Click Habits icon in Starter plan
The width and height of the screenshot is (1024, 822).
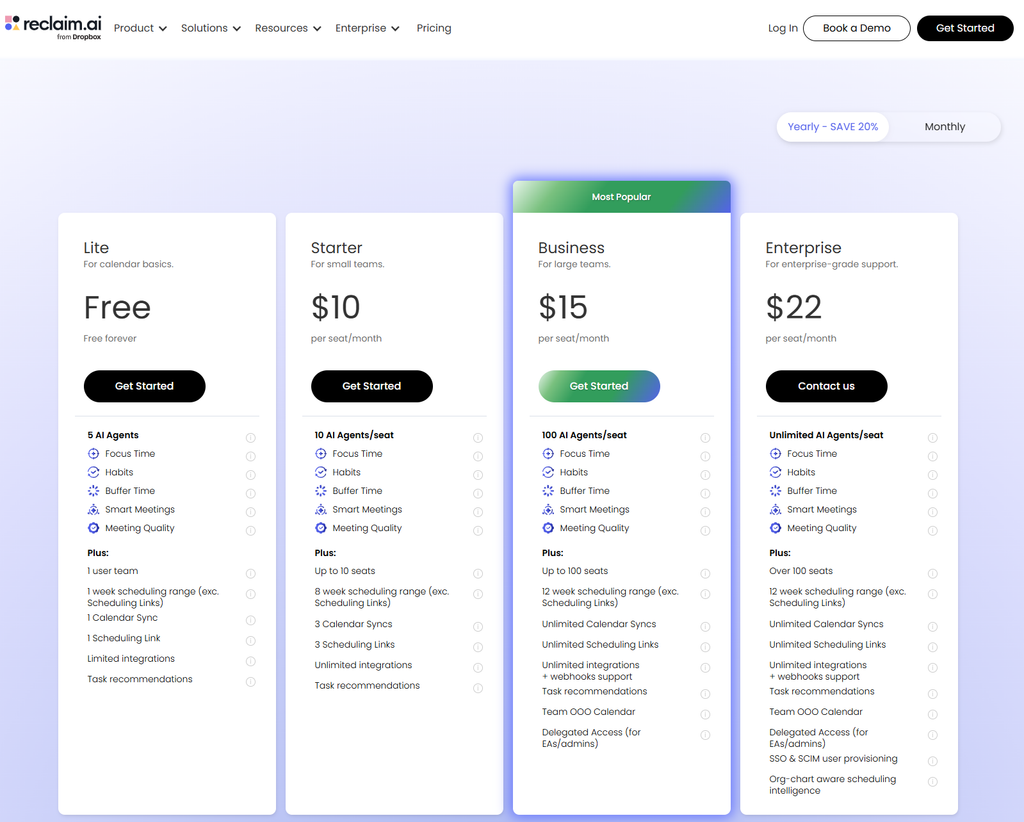[321, 472]
